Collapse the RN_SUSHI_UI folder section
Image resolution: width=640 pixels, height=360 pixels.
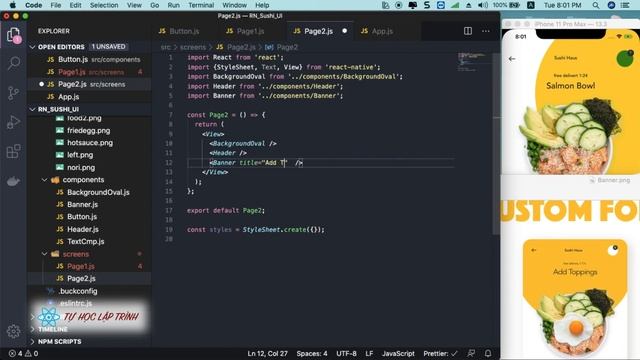[33, 109]
